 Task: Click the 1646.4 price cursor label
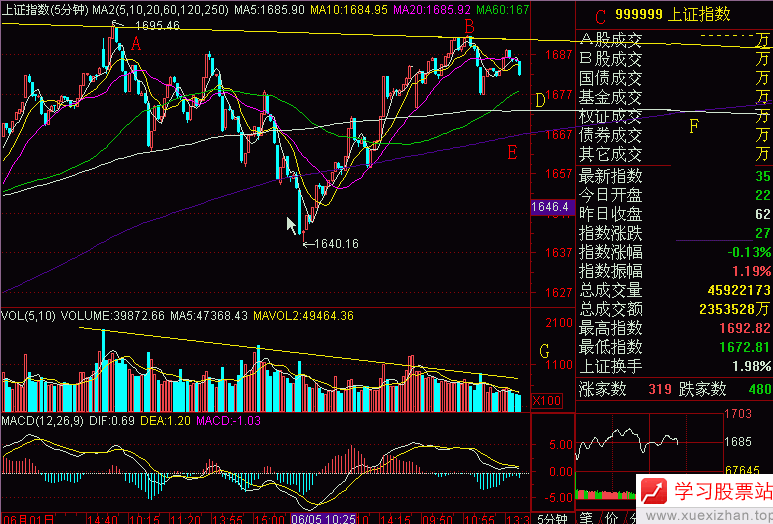pos(553,207)
